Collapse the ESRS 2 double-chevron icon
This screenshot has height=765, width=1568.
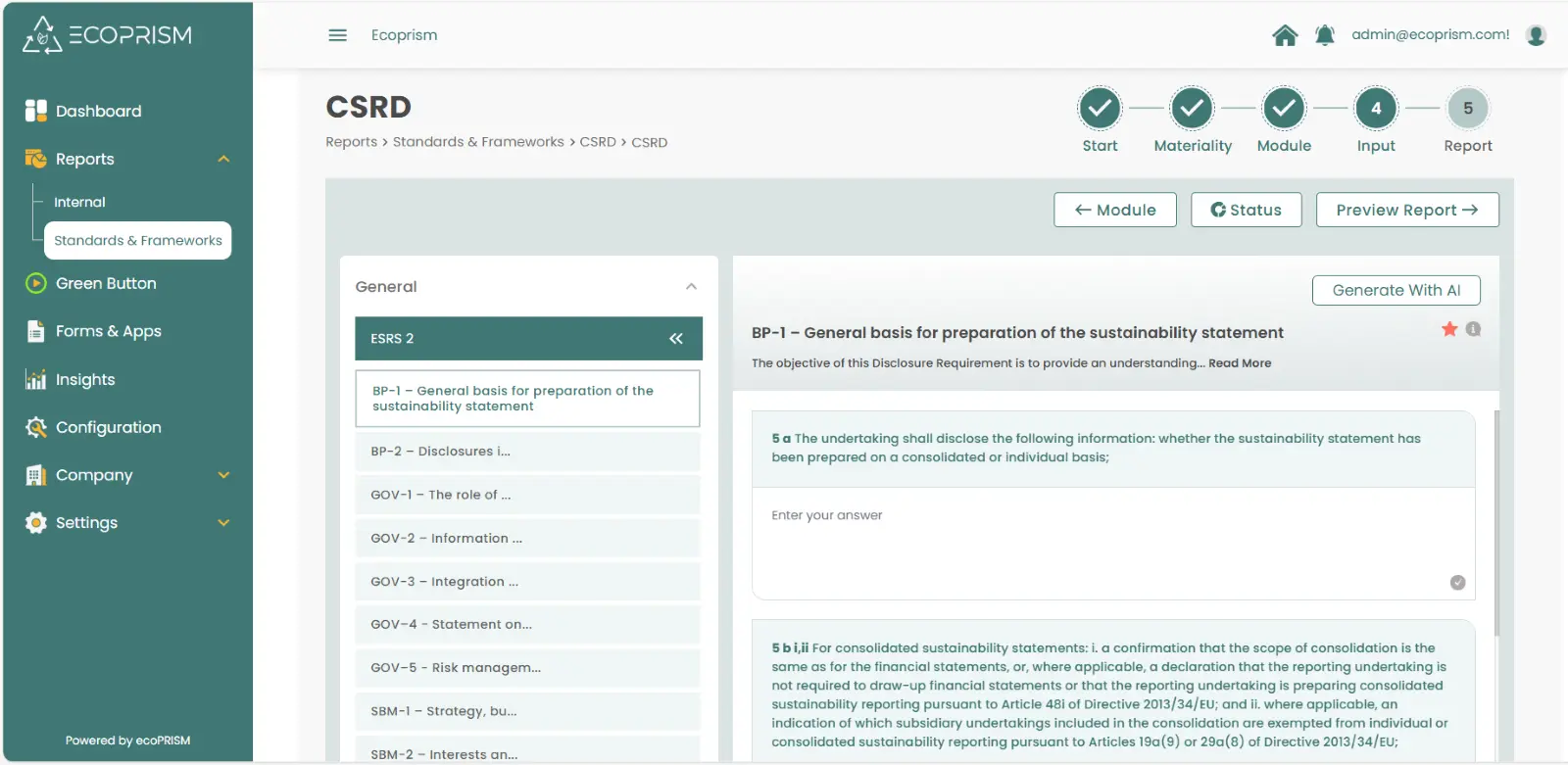click(x=676, y=339)
